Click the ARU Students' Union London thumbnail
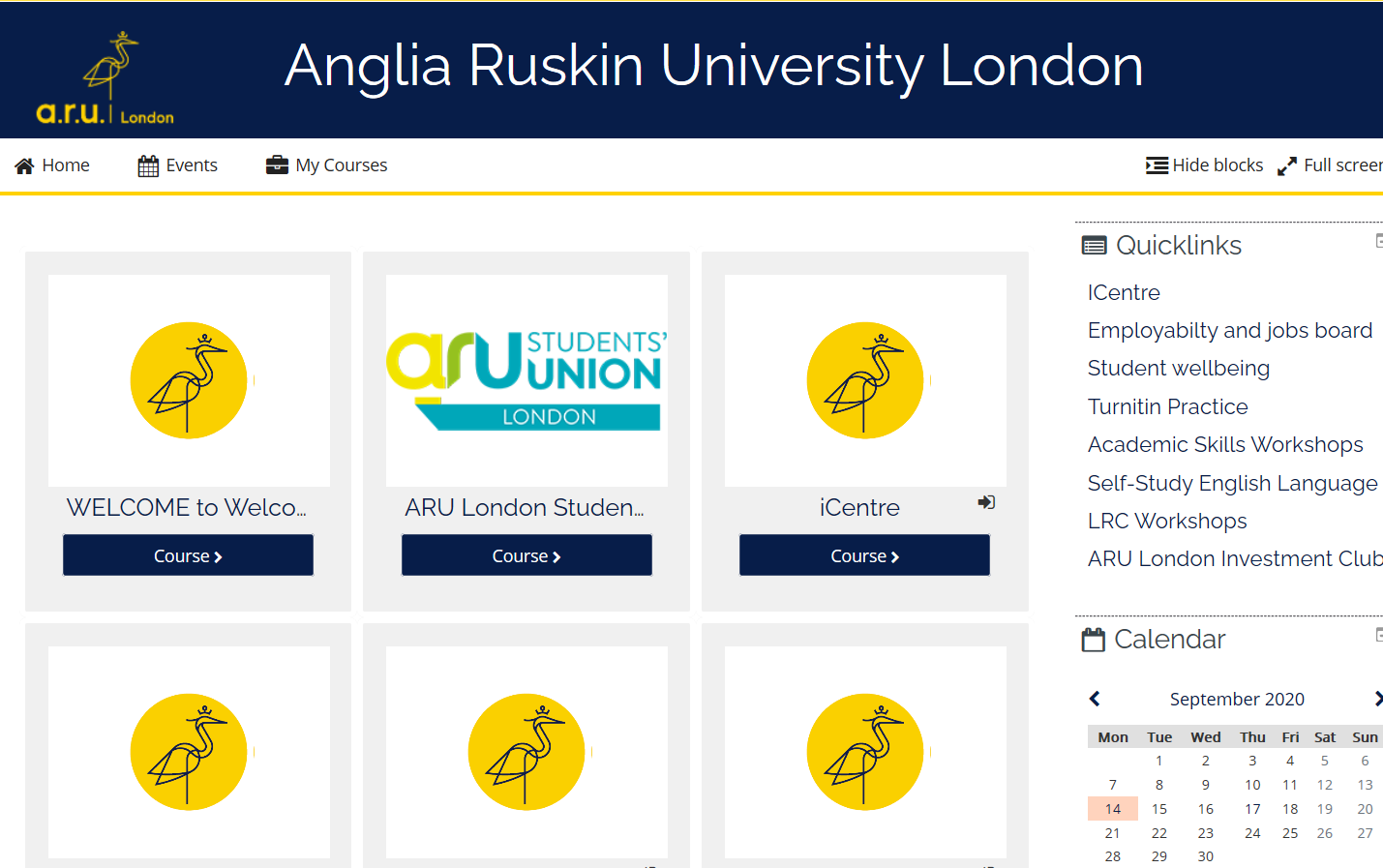This screenshot has width=1383, height=868. [x=526, y=380]
